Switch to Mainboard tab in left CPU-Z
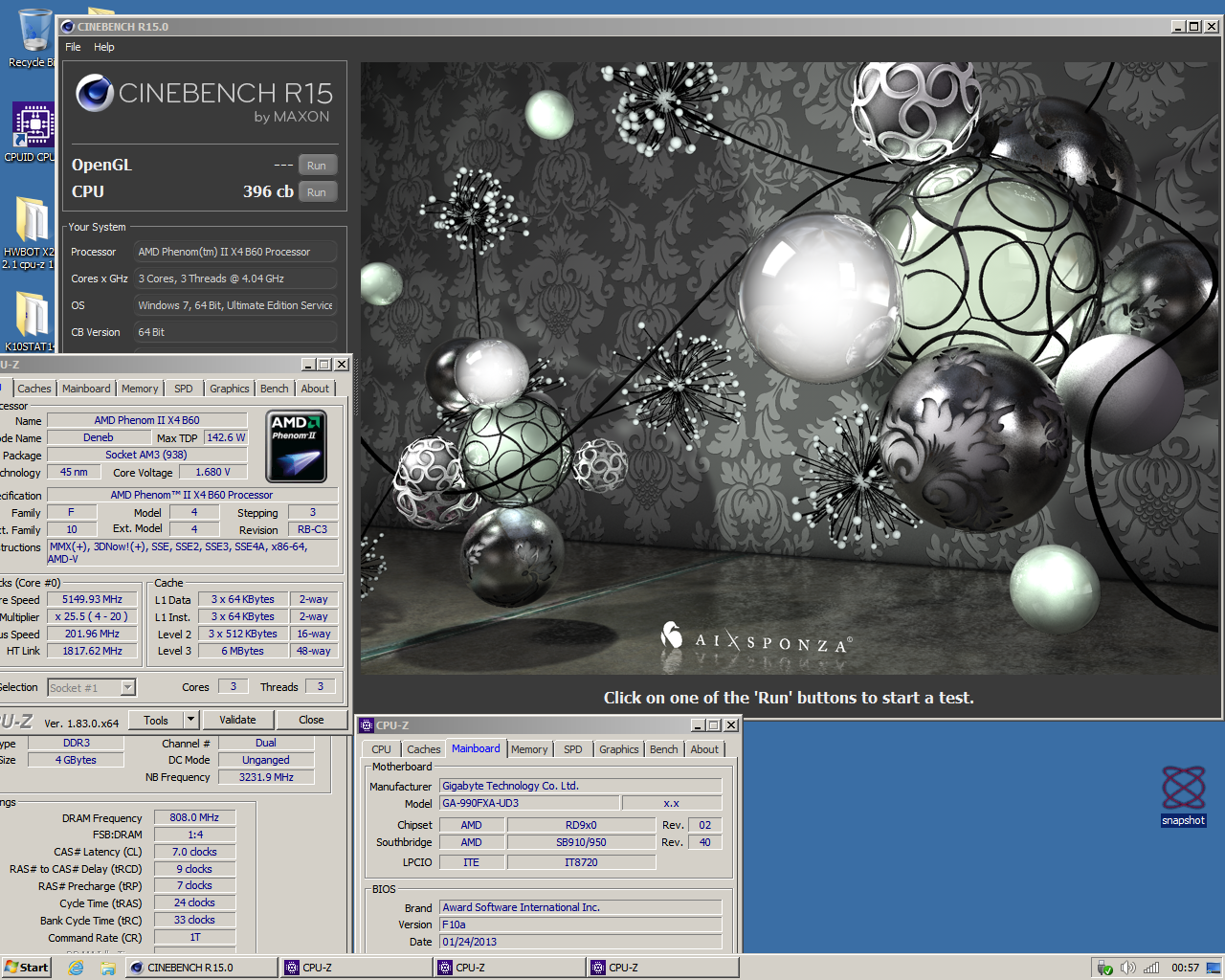The width and height of the screenshot is (1225, 980). (x=86, y=389)
